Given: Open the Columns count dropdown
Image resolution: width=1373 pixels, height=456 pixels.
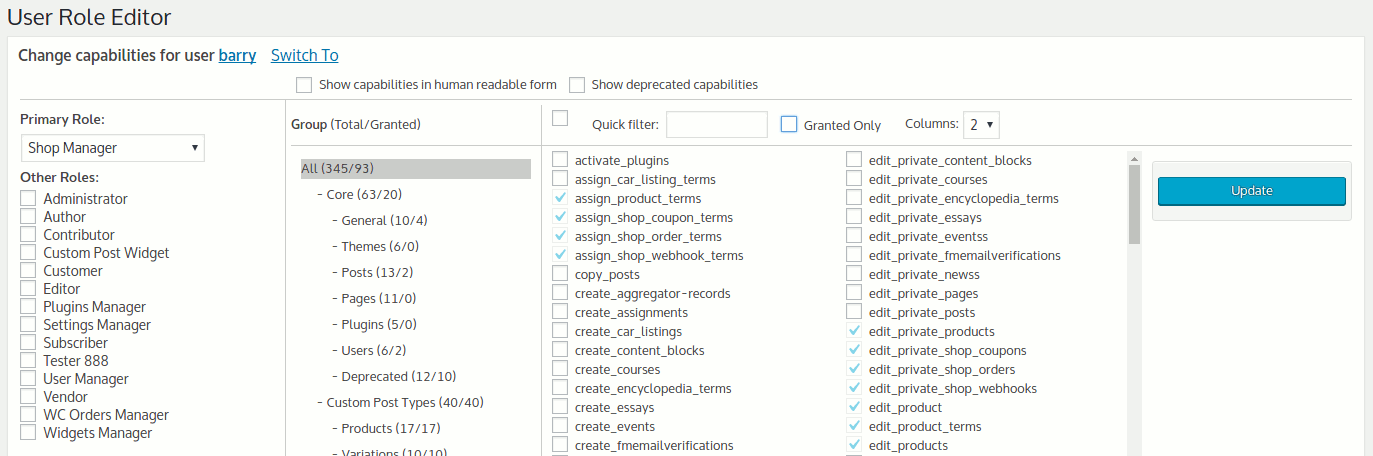Looking at the screenshot, I should pos(981,125).
